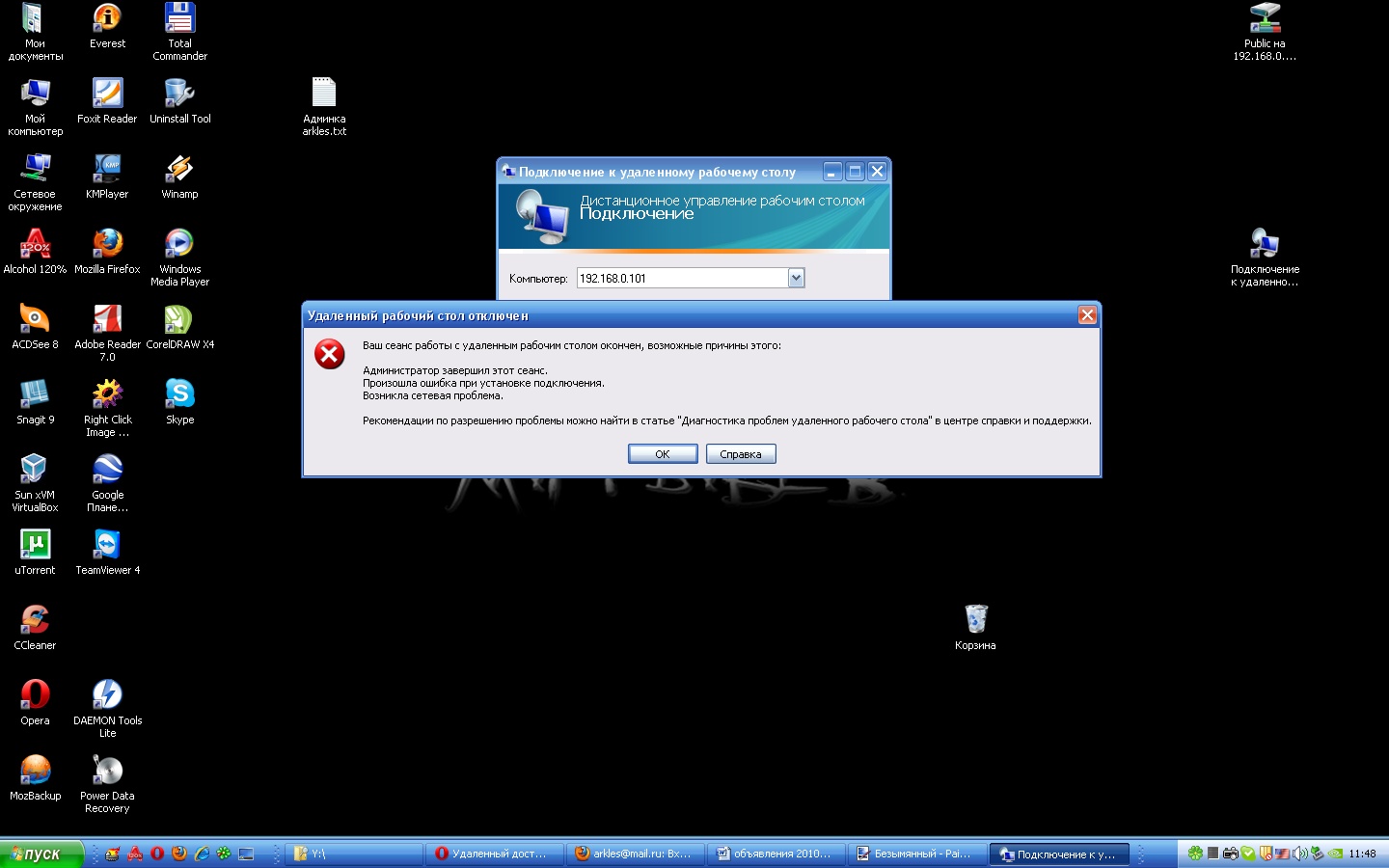Select the TeamViewer 4 desktop icon
Image resolution: width=1389 pixels, height=868 pixels.
click(107, 553)
